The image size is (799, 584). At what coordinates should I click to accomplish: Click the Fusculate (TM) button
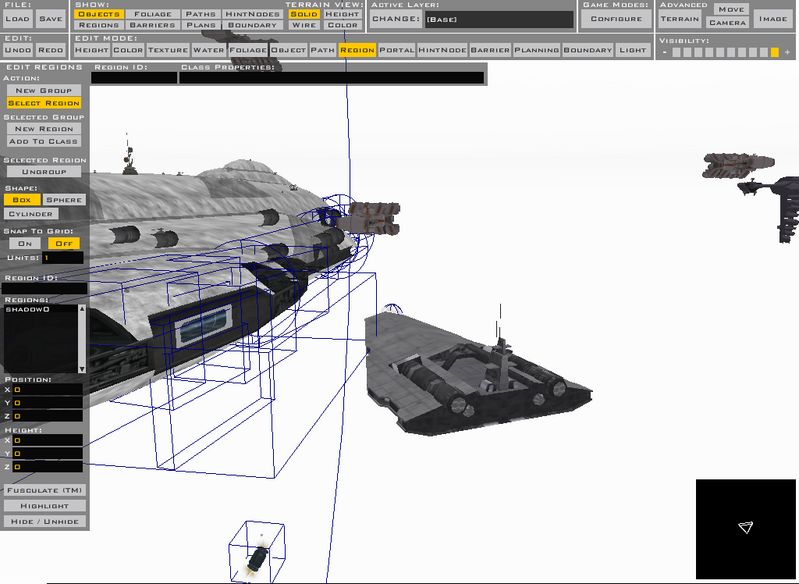pos(44,490)
